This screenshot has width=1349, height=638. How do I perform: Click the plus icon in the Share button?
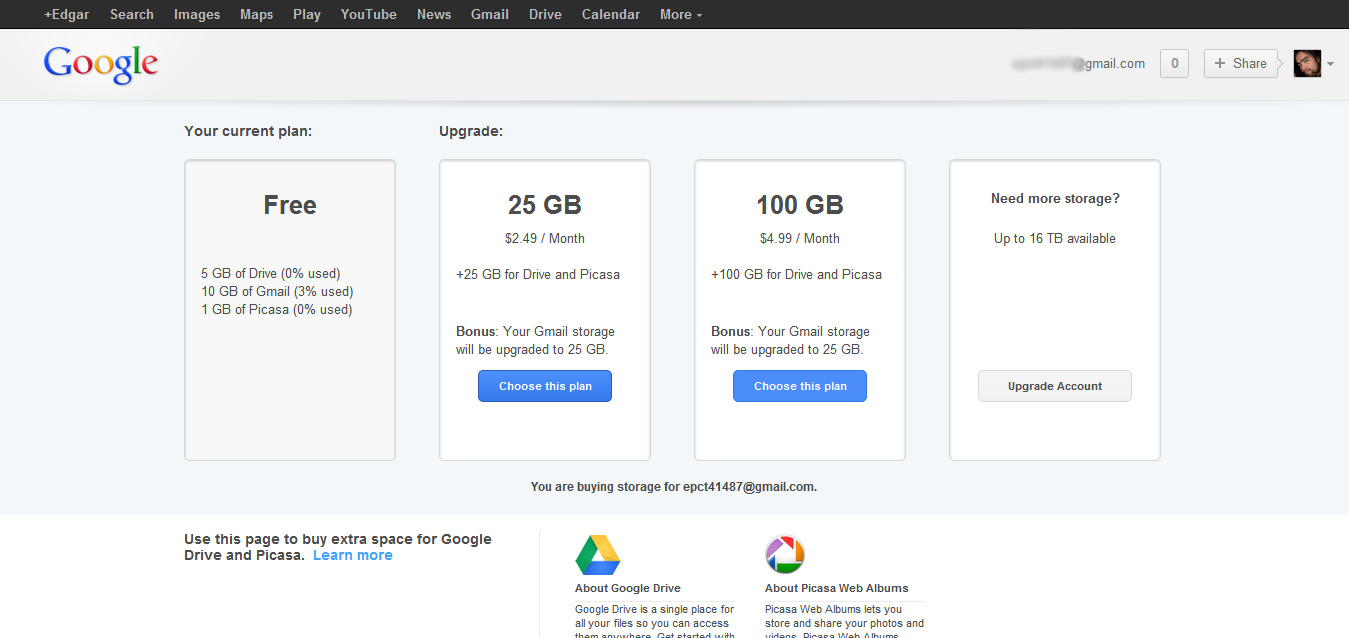pyautogui.click(x=1221, y=63)
